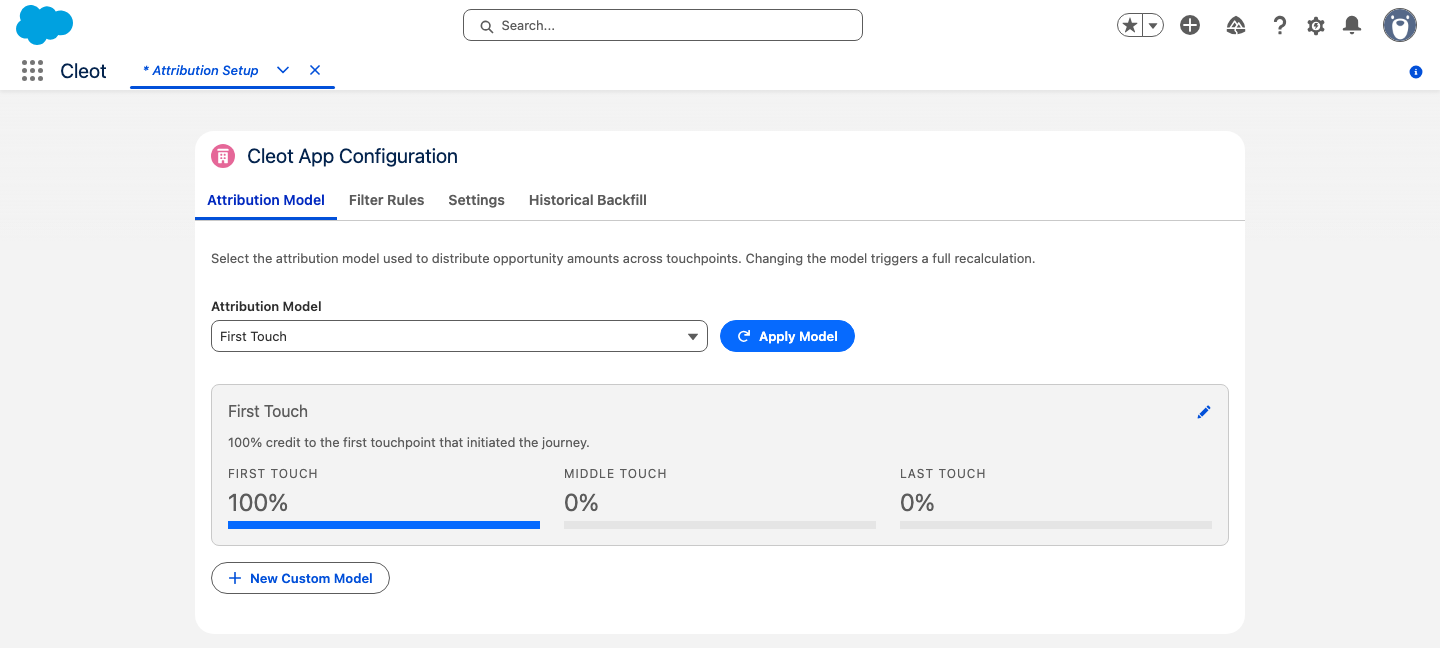The height and width of the screenshot is (648, 1440).
Task: Open the Setup gear icon
Action: click(1316, 26)
